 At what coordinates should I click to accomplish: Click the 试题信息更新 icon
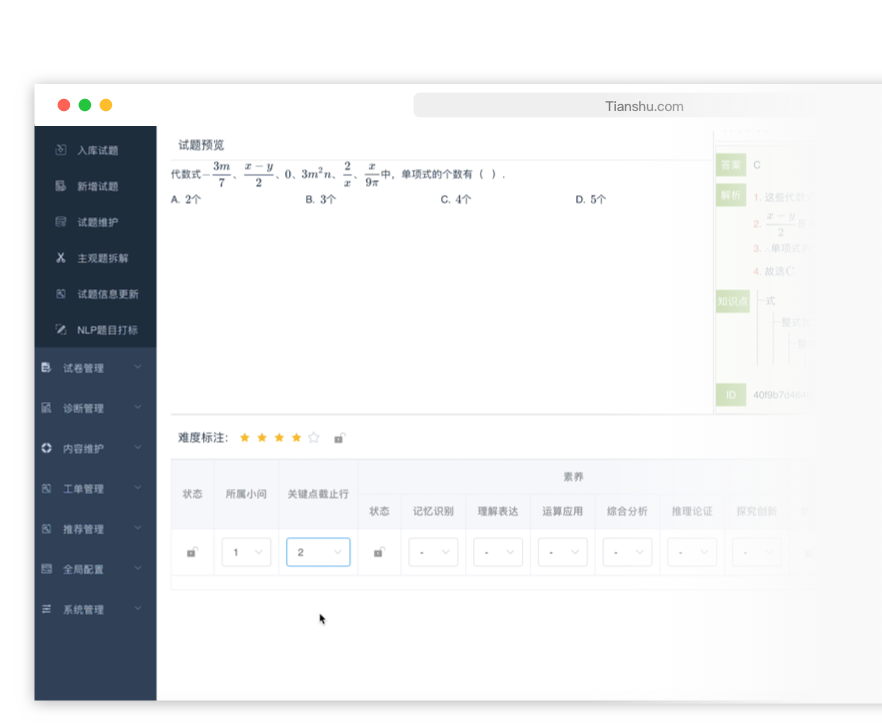click(x=61, y=294)
